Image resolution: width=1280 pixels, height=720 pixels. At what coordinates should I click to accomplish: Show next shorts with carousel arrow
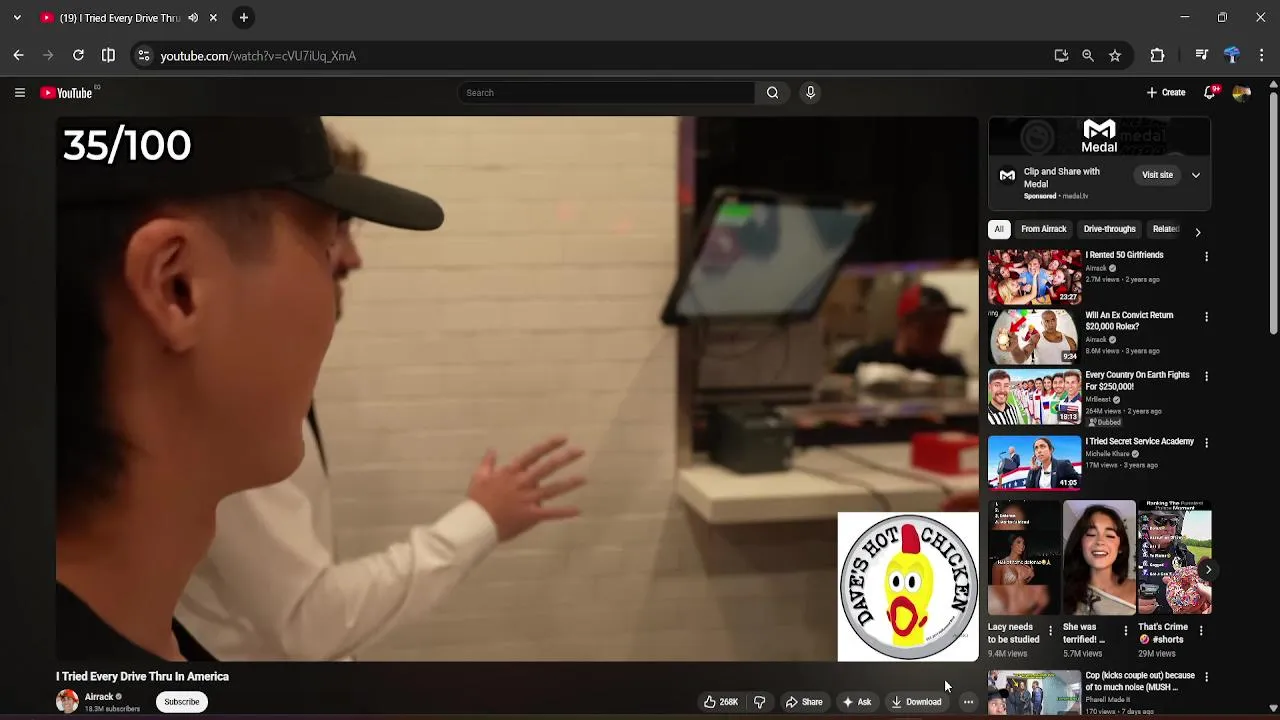click(x=1208, y=569)
